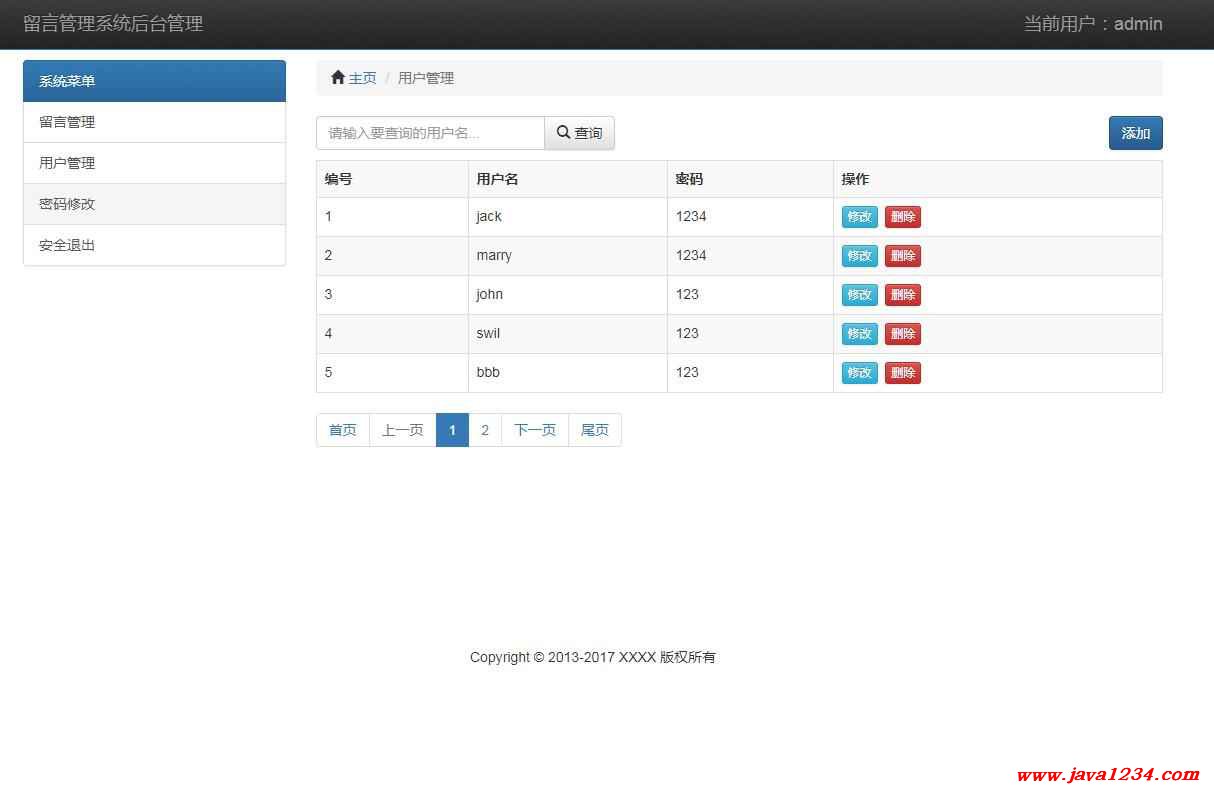The height and width of the screenshot is (798, 1214).
Task: Edit user jack with 修改 button
Action: pos(859,217)
